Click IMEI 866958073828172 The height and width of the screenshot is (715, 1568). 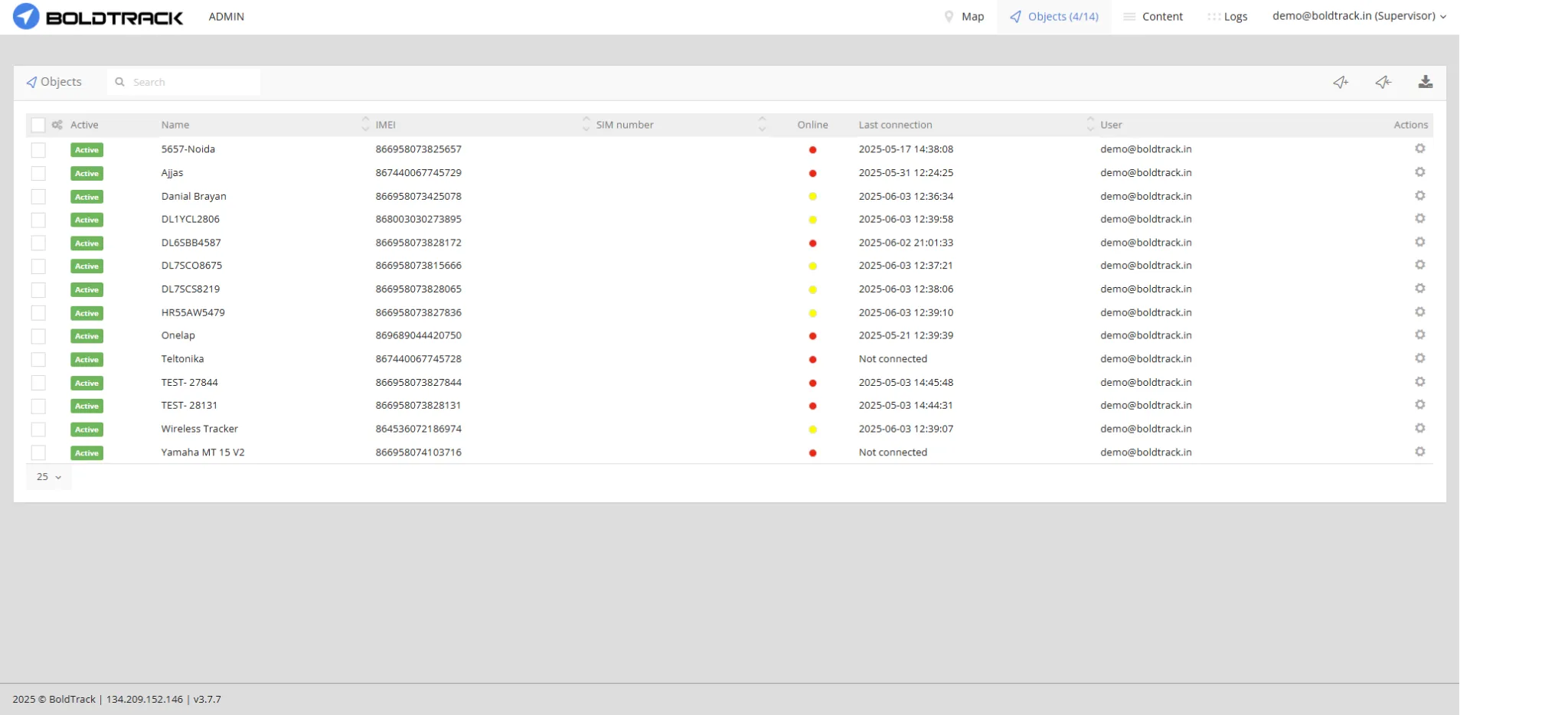point(418,243)
